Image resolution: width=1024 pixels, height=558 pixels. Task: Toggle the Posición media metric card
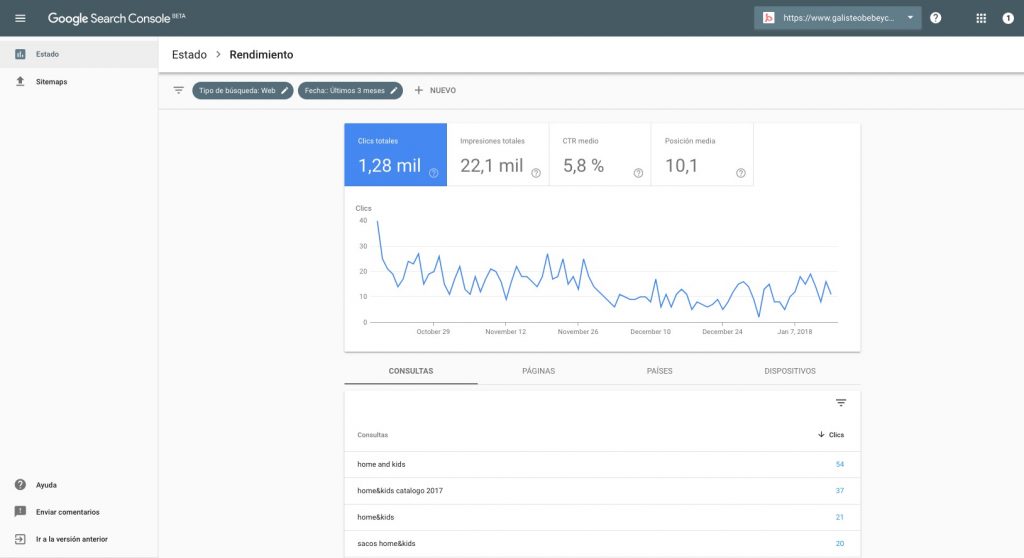coord(701,155)
